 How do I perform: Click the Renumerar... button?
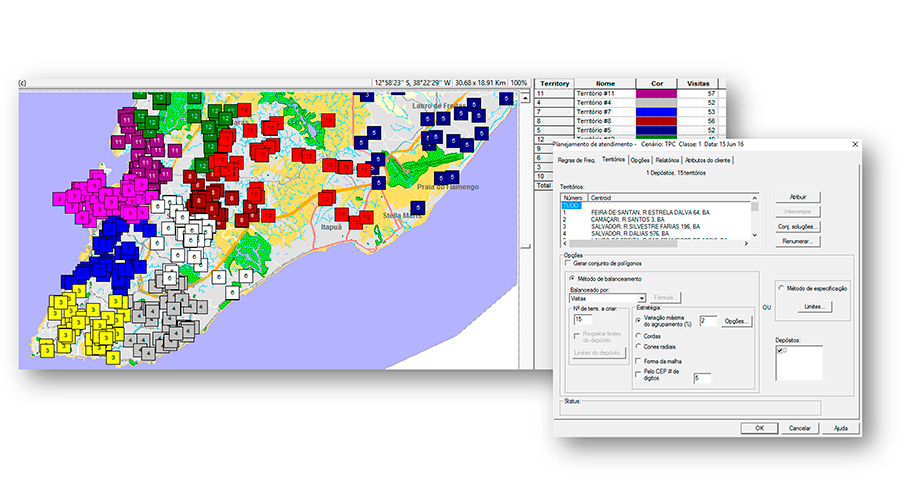[x=797, y=242]
